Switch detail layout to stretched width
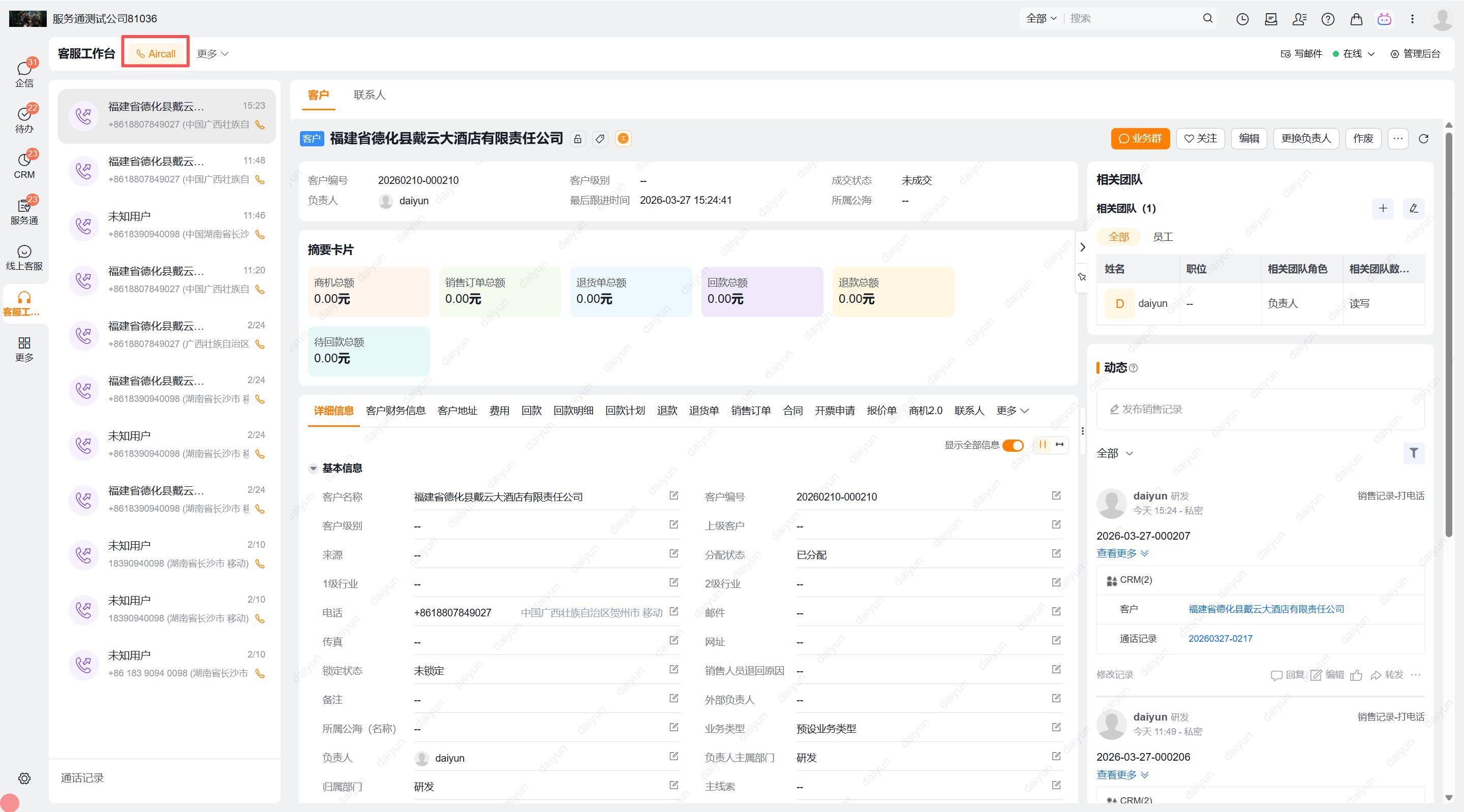The height and width of the screenshot is (812, 1464). click(x=1059, y=445)
